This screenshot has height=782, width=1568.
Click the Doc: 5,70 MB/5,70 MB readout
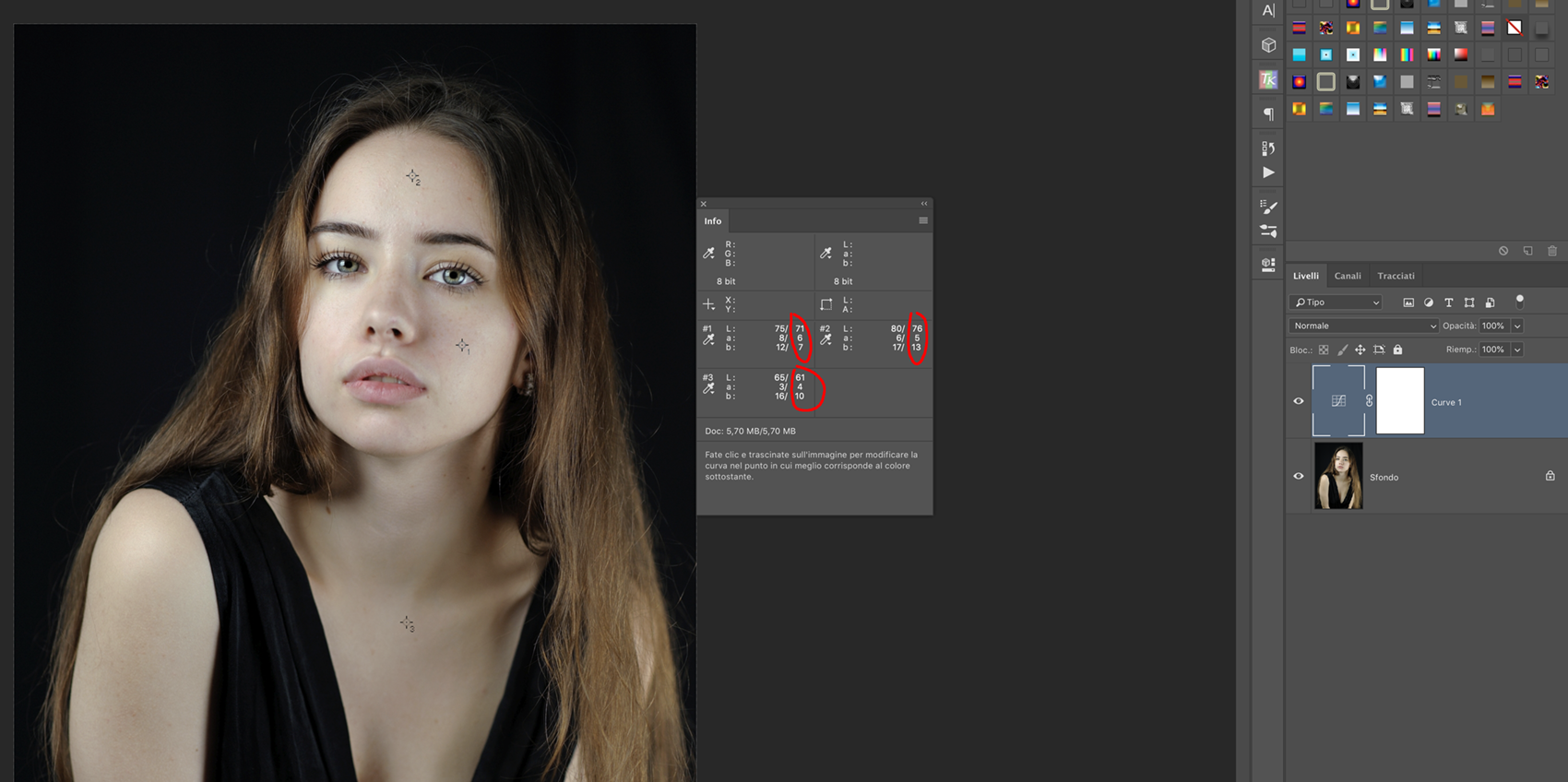click(750, 432)
